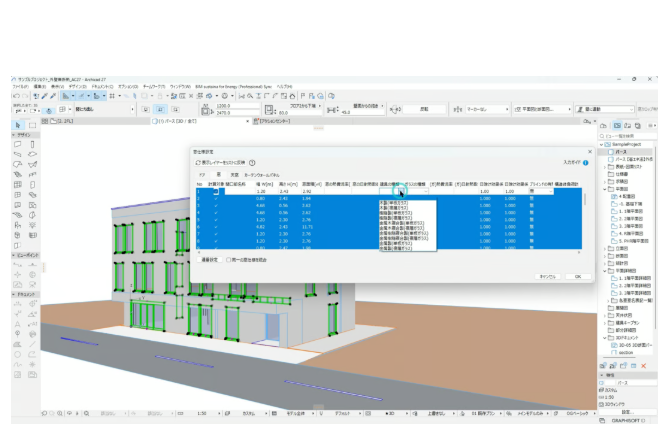This screenshot has height=439, width=668.
Task: Click the 幅 W[m] cell in row 1
Action: [x=260, y=190]
